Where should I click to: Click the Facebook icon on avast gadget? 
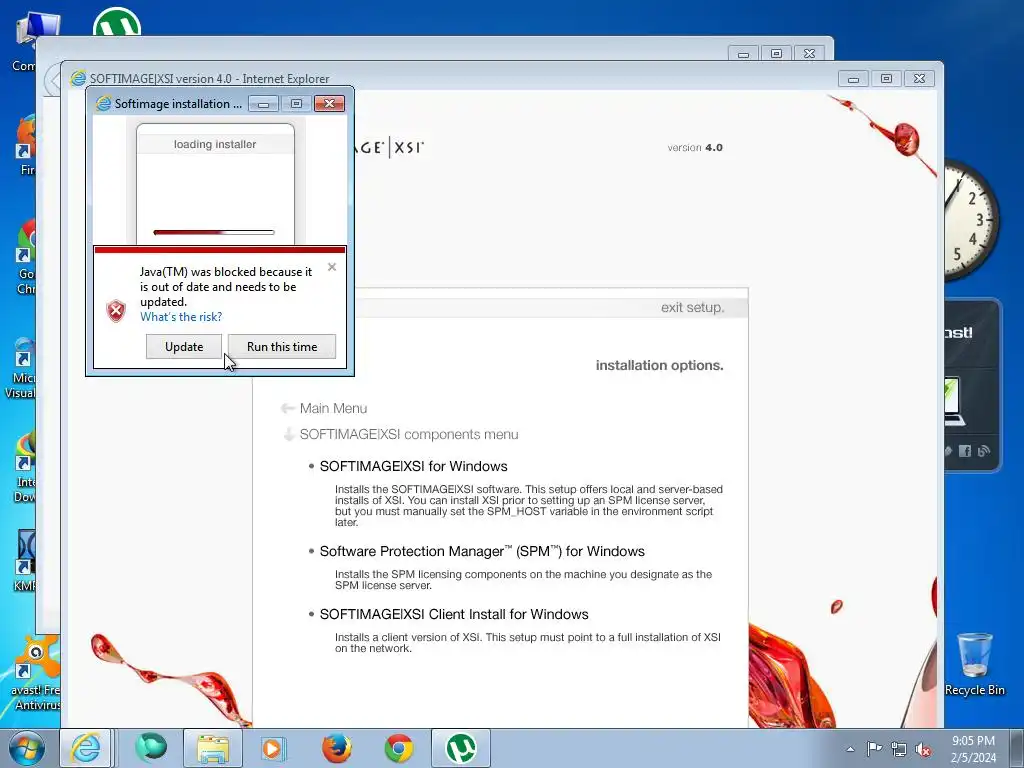(965, 451)
